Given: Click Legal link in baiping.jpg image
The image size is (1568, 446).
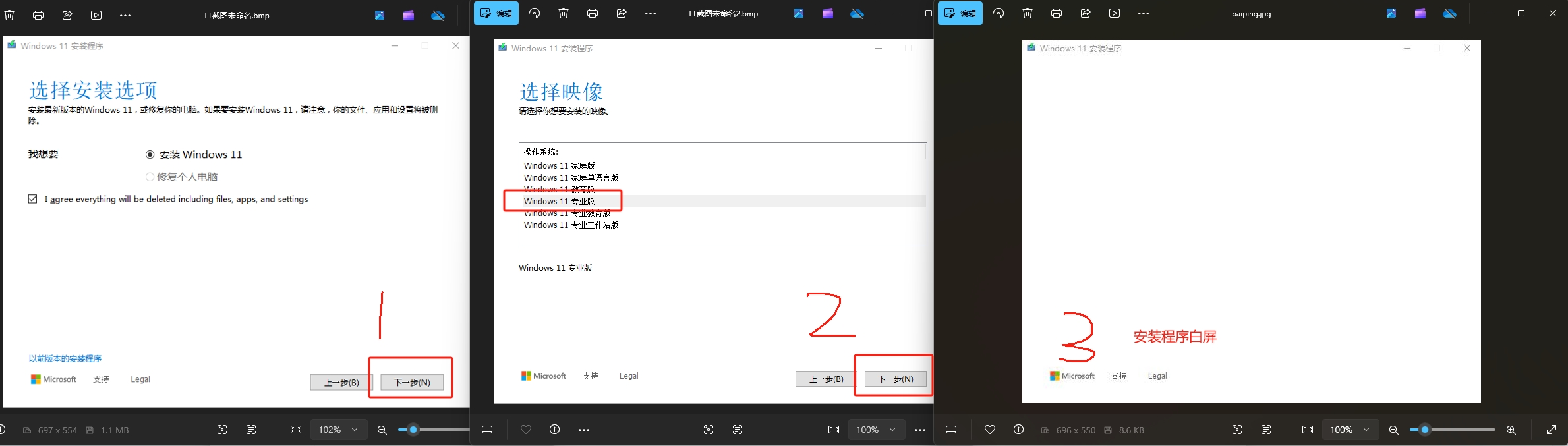Looking at the screenshot, I should click(x=1157, y=376).
